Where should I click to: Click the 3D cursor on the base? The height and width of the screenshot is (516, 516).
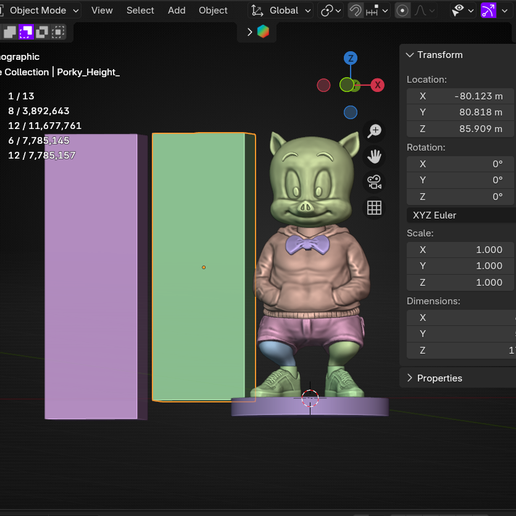[310, 398]
